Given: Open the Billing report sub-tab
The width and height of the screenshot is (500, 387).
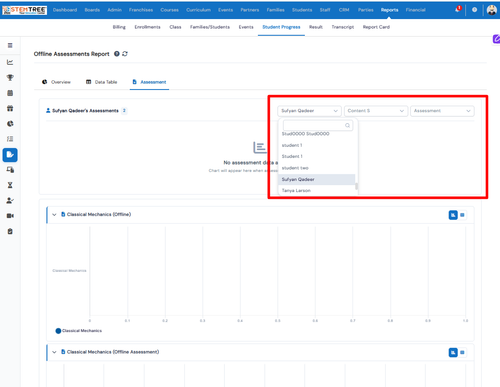Looking at the screenshot, I should 119,27.
